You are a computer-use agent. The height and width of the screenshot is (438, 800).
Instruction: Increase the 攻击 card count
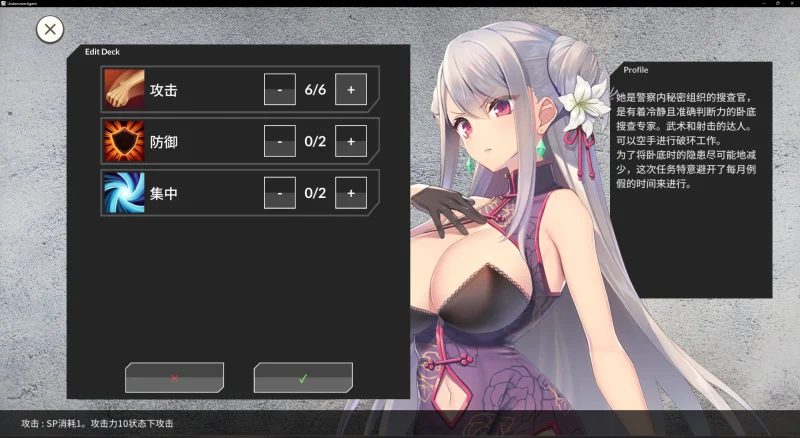pos(350,89)
